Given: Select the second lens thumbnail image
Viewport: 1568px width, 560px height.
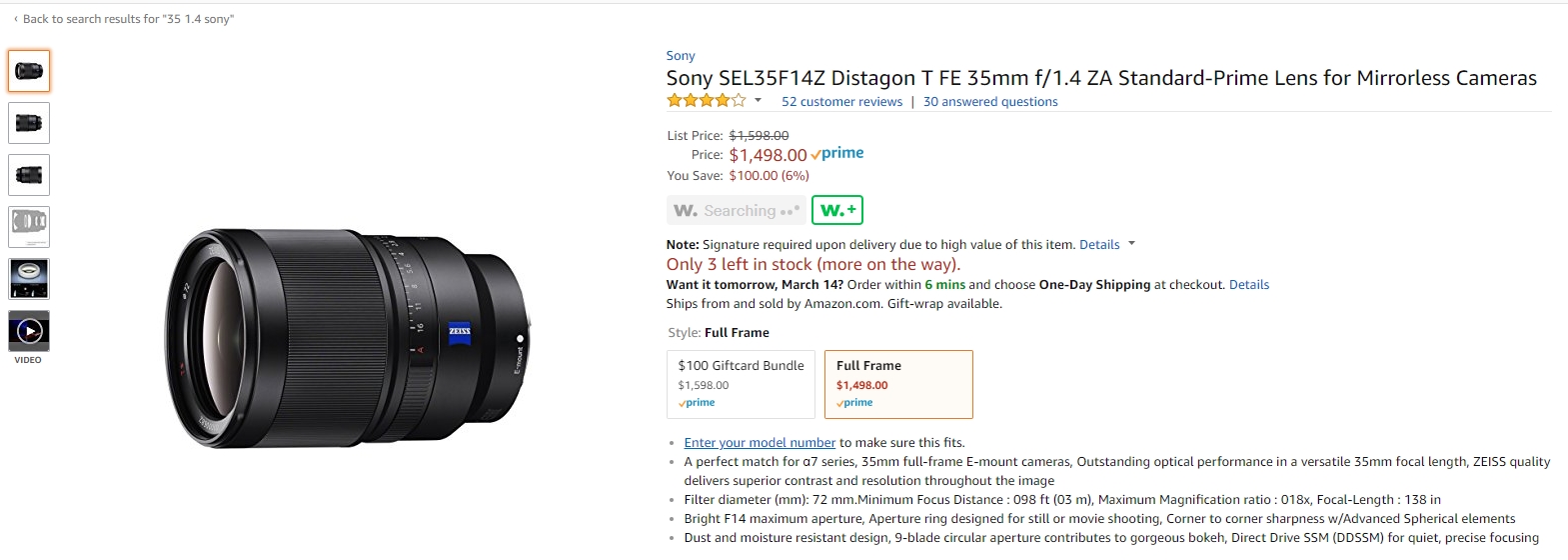Looking at the screenshot, I should (x=29, y=123).
